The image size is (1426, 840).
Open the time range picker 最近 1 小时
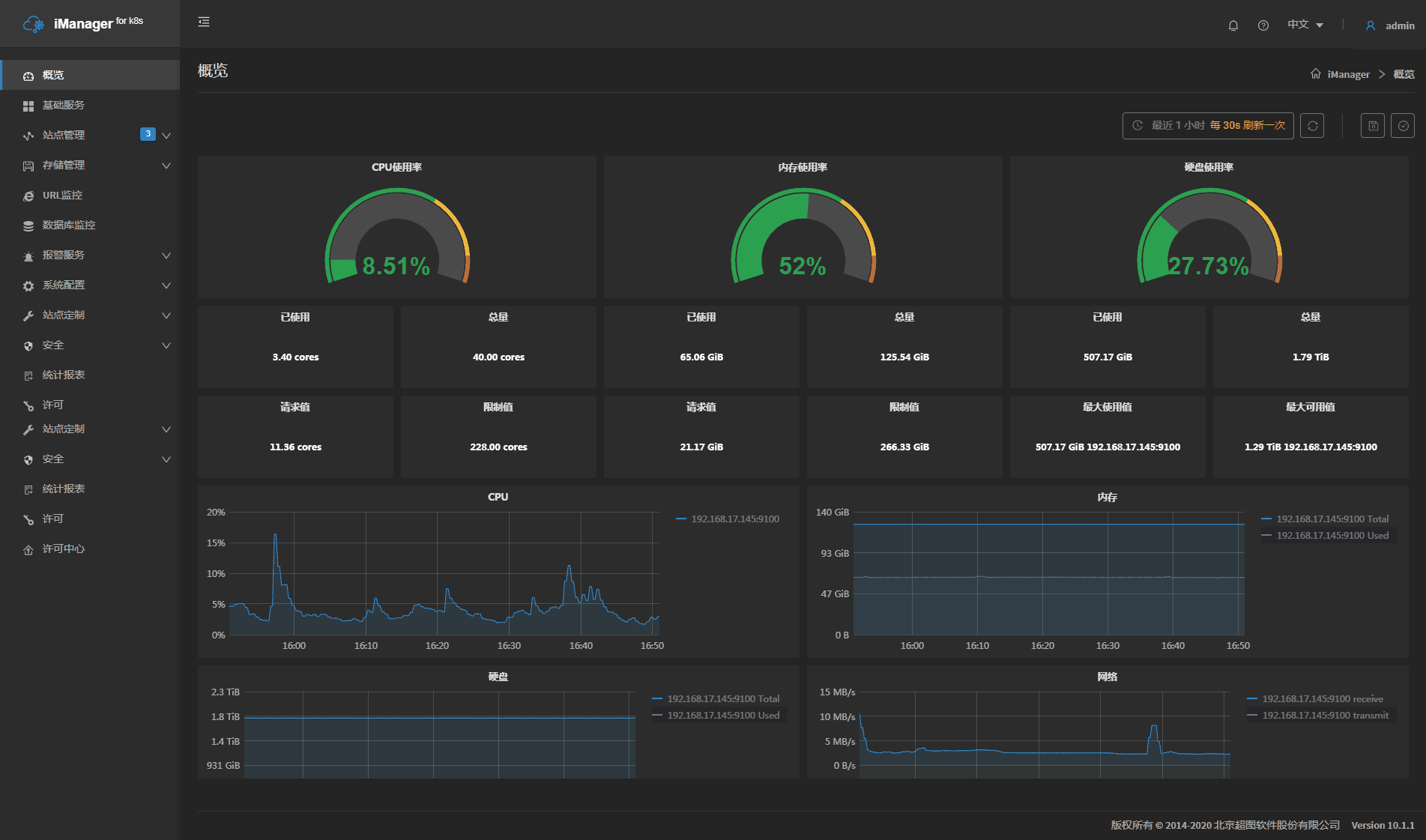(x=1207, y=126)
